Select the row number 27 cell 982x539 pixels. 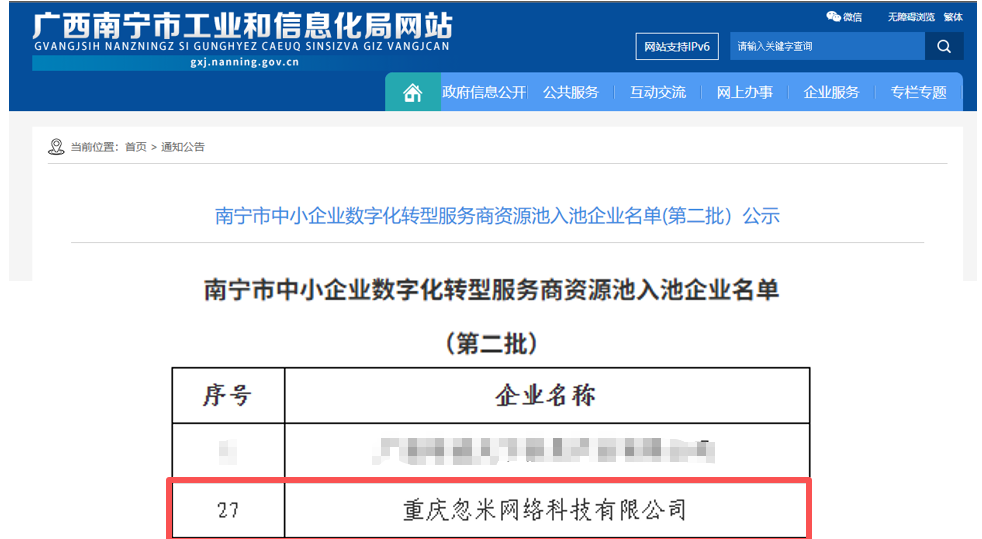(228, 510)
